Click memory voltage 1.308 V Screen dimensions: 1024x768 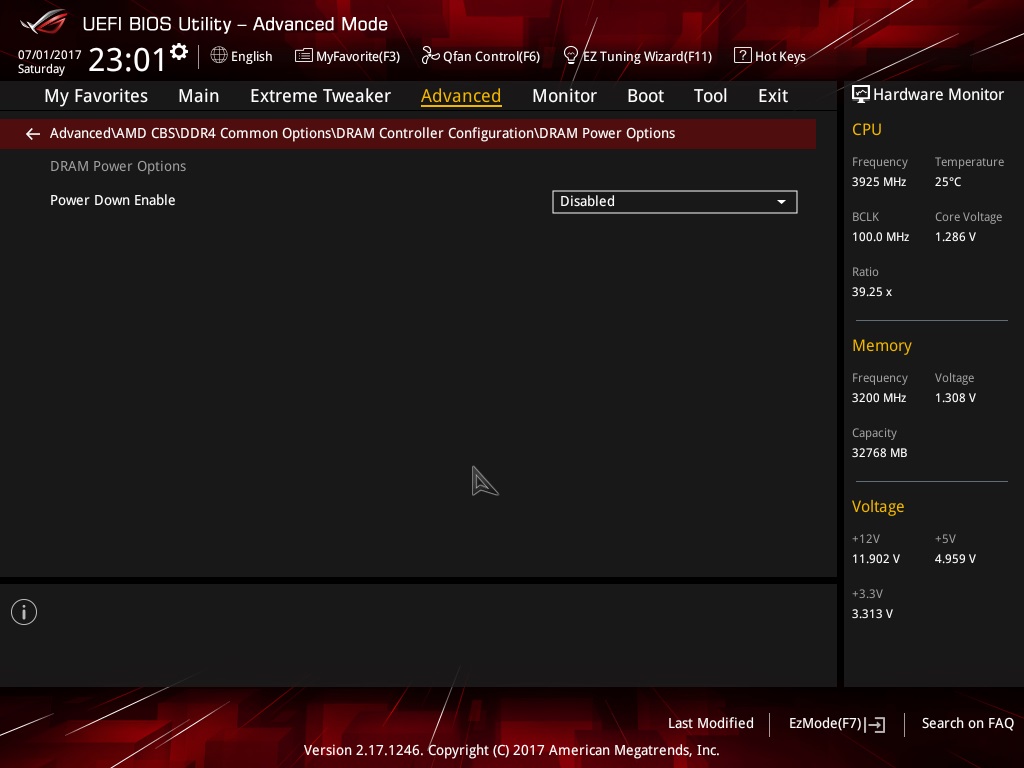click(955, 398)
